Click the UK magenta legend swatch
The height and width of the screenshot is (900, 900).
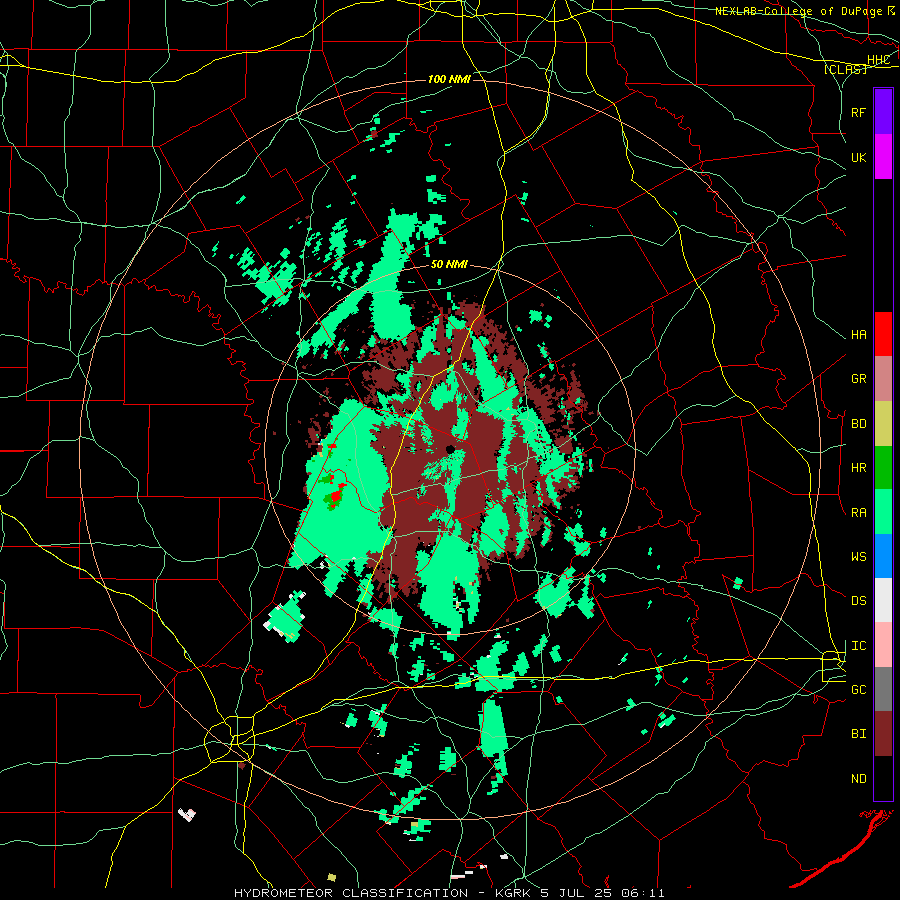(x=883, y=157)
